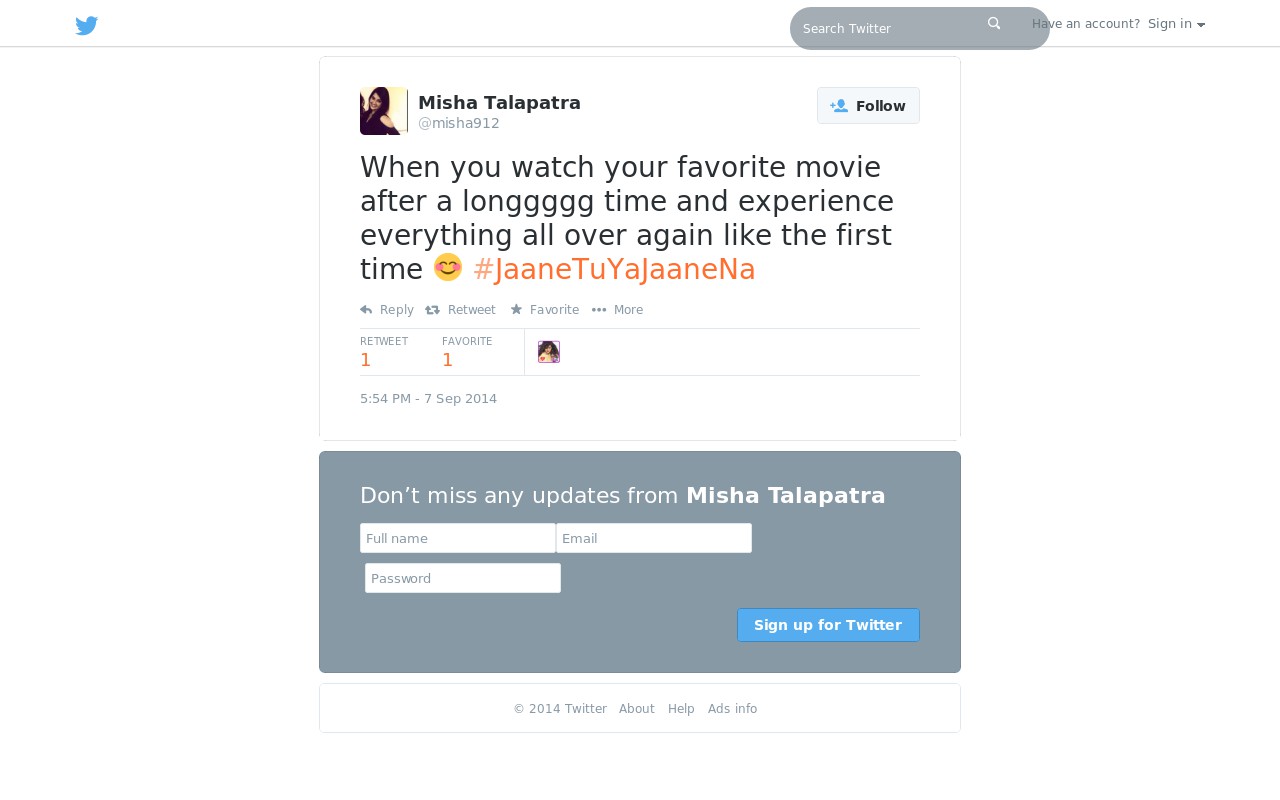Focus the Password field
The width and height of the screenshot is (1280, 800).
click(x=463, y=578)
